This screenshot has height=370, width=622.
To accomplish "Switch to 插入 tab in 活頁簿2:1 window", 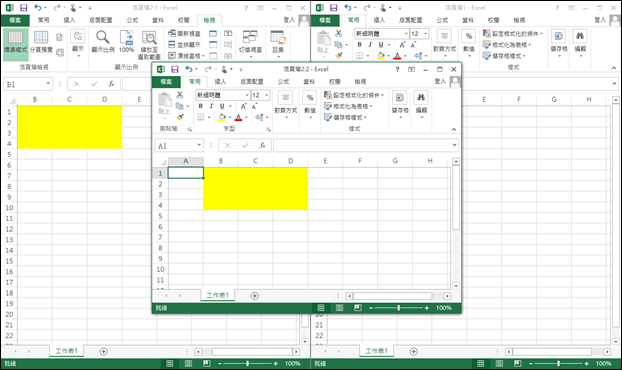I will pyautogui.click(x=69, y=20).
